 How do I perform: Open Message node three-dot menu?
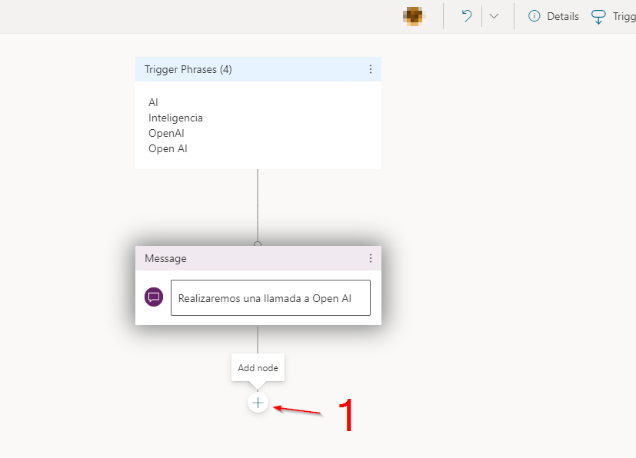coord(370,258)
